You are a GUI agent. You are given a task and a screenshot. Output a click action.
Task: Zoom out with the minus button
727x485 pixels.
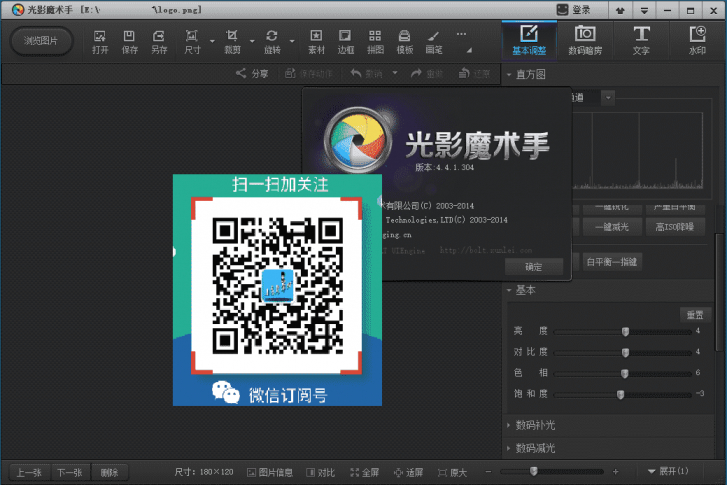[488, 472]
